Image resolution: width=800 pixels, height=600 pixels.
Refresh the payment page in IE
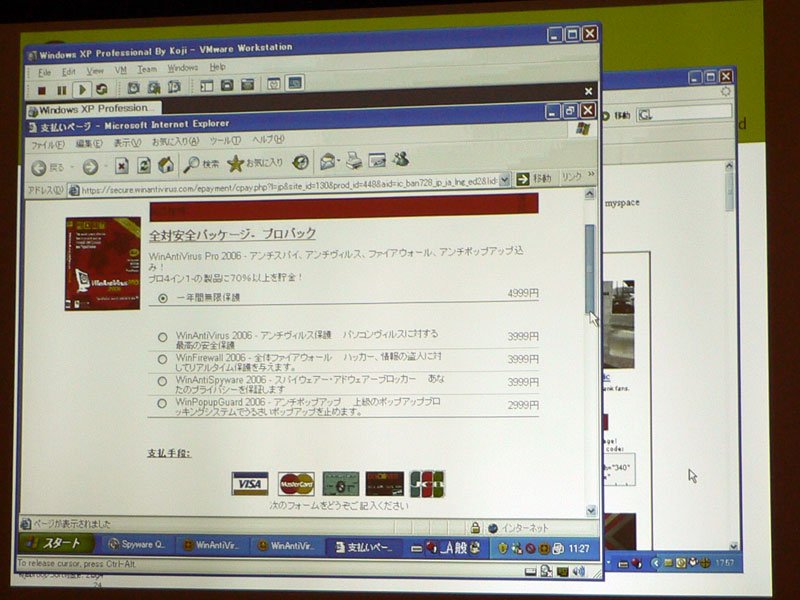[144, 165]
